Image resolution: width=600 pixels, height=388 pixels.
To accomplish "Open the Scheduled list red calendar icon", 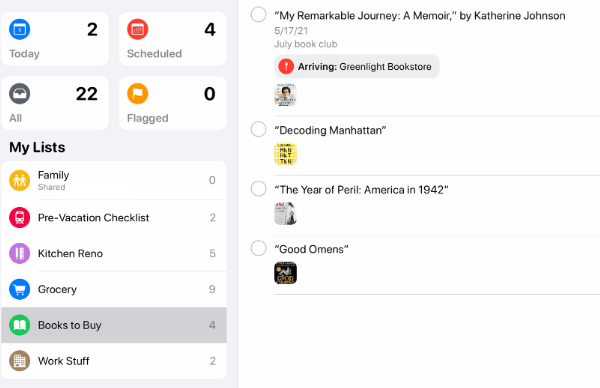I will 137,29.
